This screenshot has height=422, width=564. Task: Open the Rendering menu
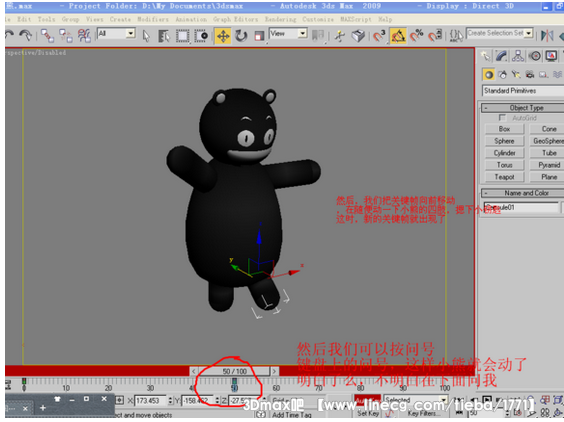coord(281,19)
